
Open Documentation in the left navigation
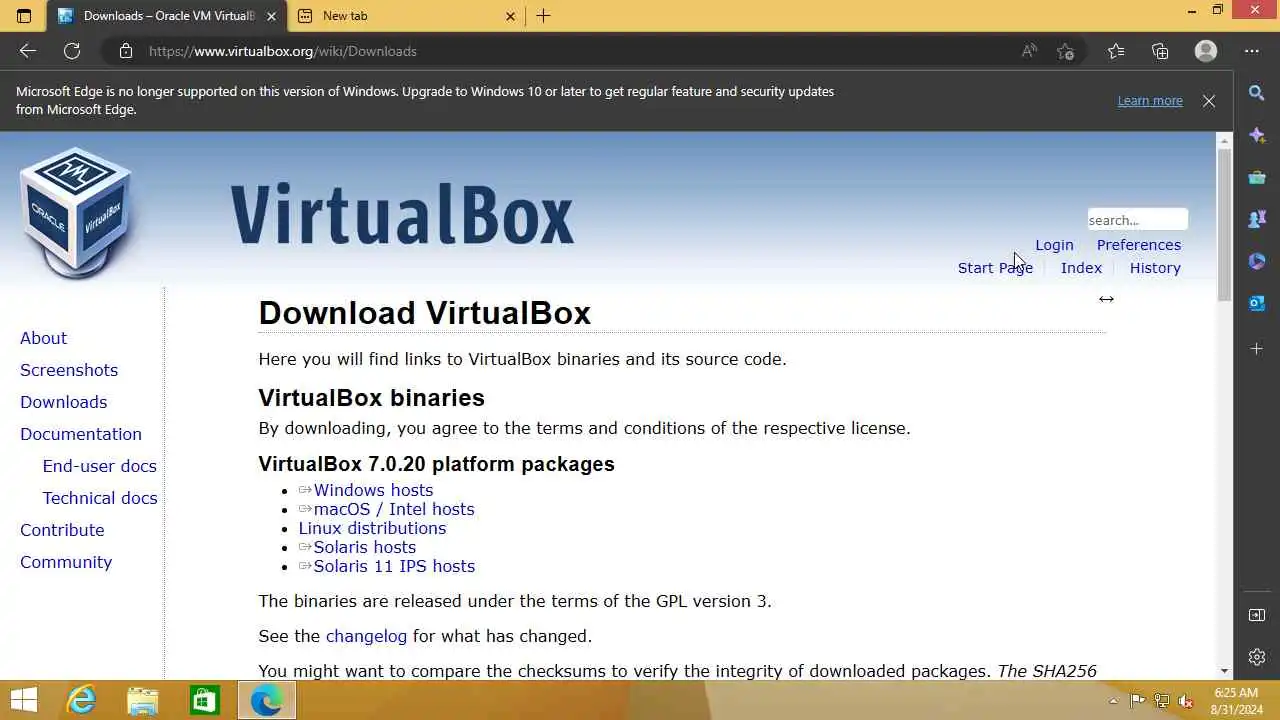click(x=81, y=434)
